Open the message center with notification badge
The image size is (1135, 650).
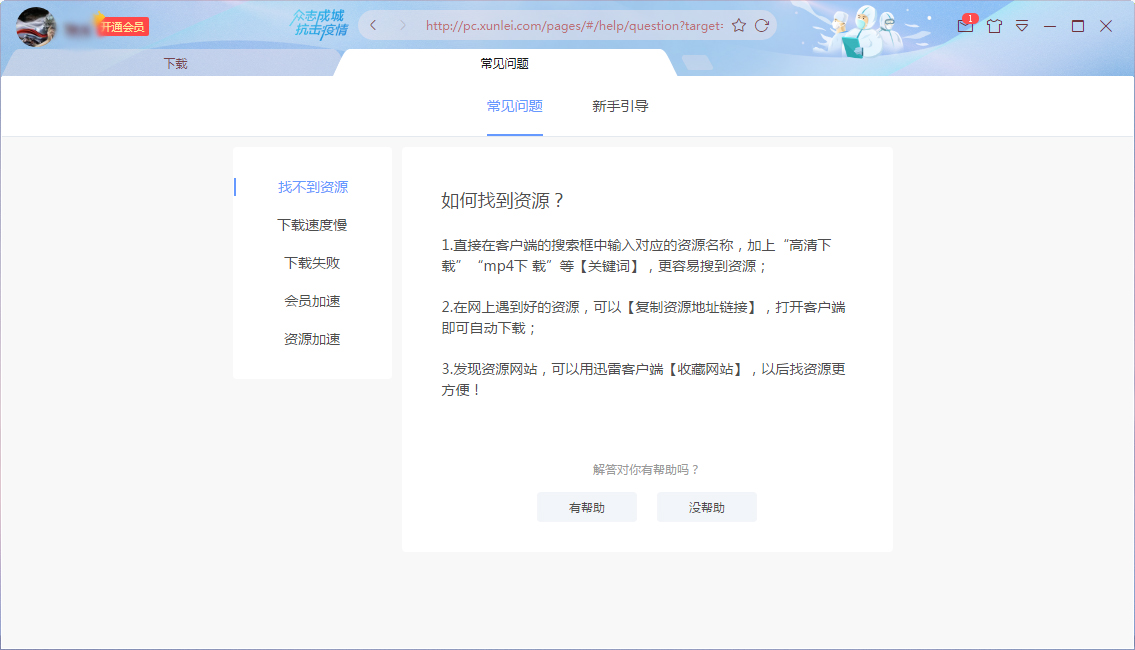(x=965, y=25)
